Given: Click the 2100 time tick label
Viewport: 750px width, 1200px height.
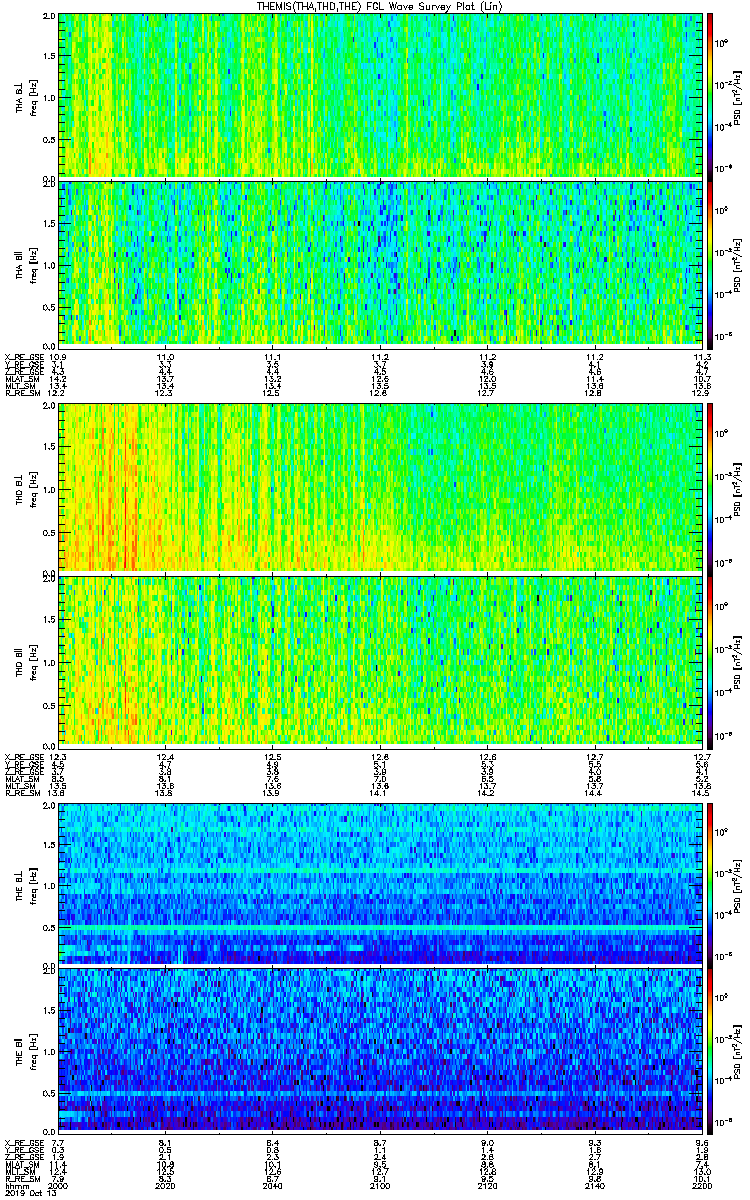Looking at the screenshot, I should pos(380,1184).
